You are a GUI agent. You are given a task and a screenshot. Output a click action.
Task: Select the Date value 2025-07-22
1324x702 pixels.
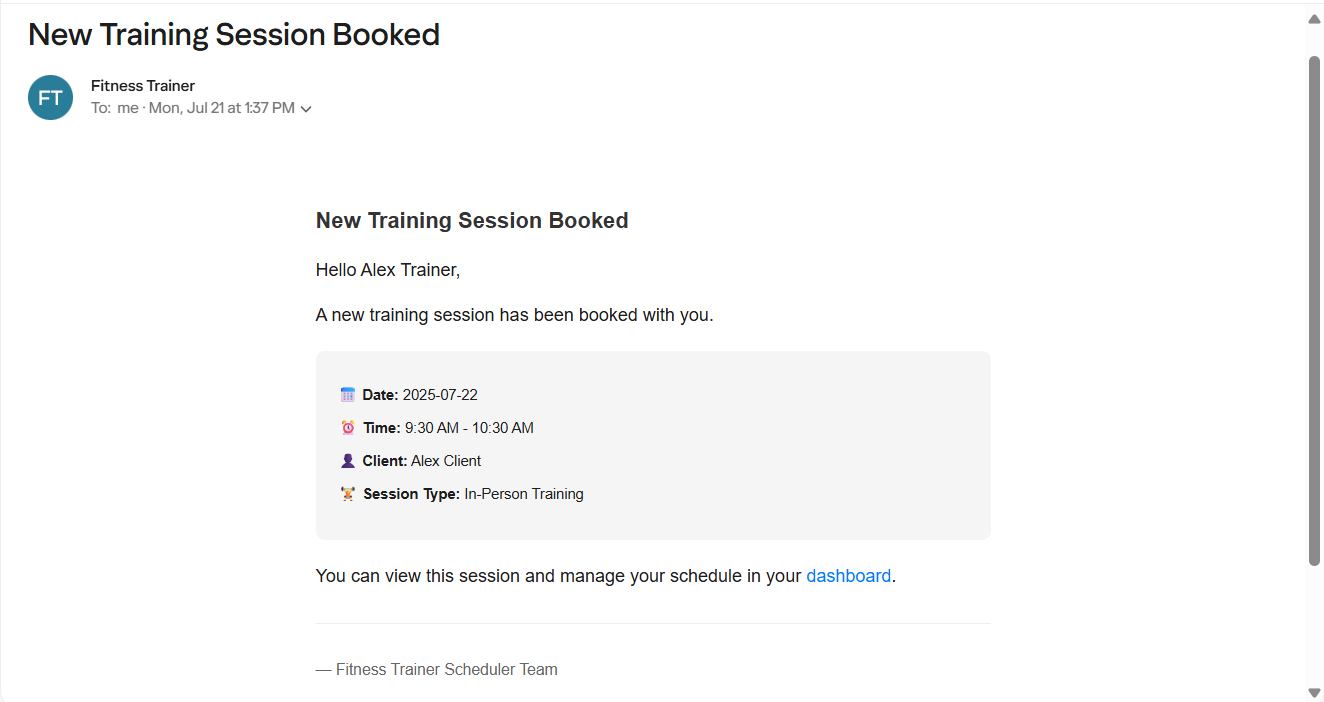click(x=440, y=394)
